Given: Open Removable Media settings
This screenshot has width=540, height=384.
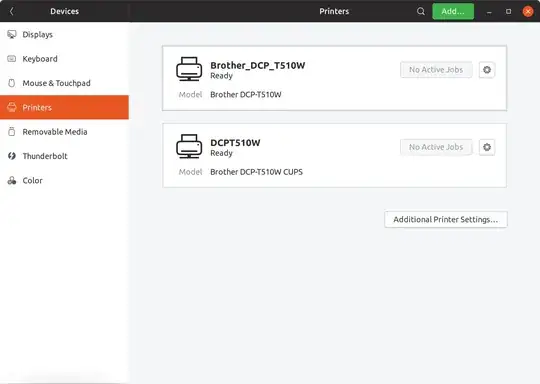Looking at the screenshot, I should tap(64, 132).
